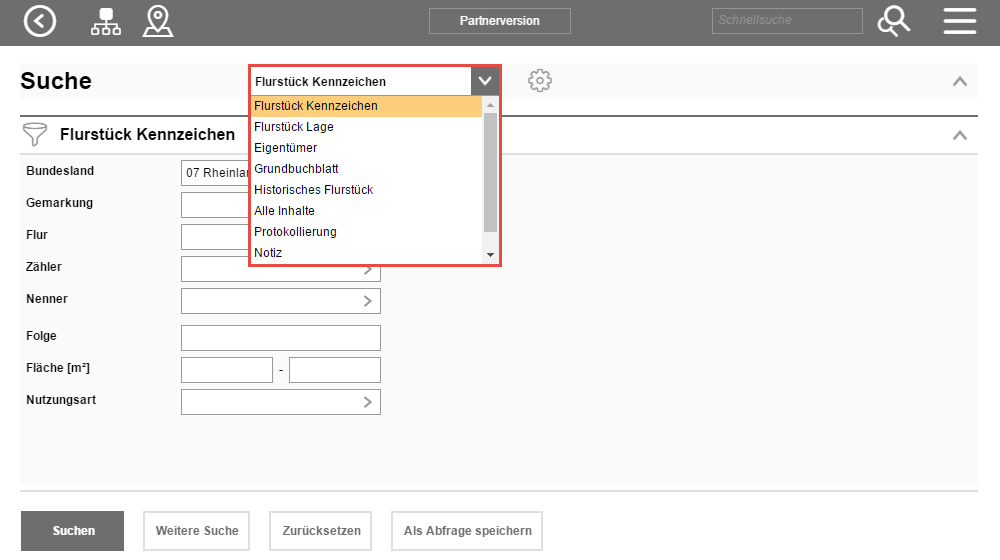Select Grundbuchblatt search type
Image resolution: width=1000 pixels, height=560 pixels.
tap(296, 169)
